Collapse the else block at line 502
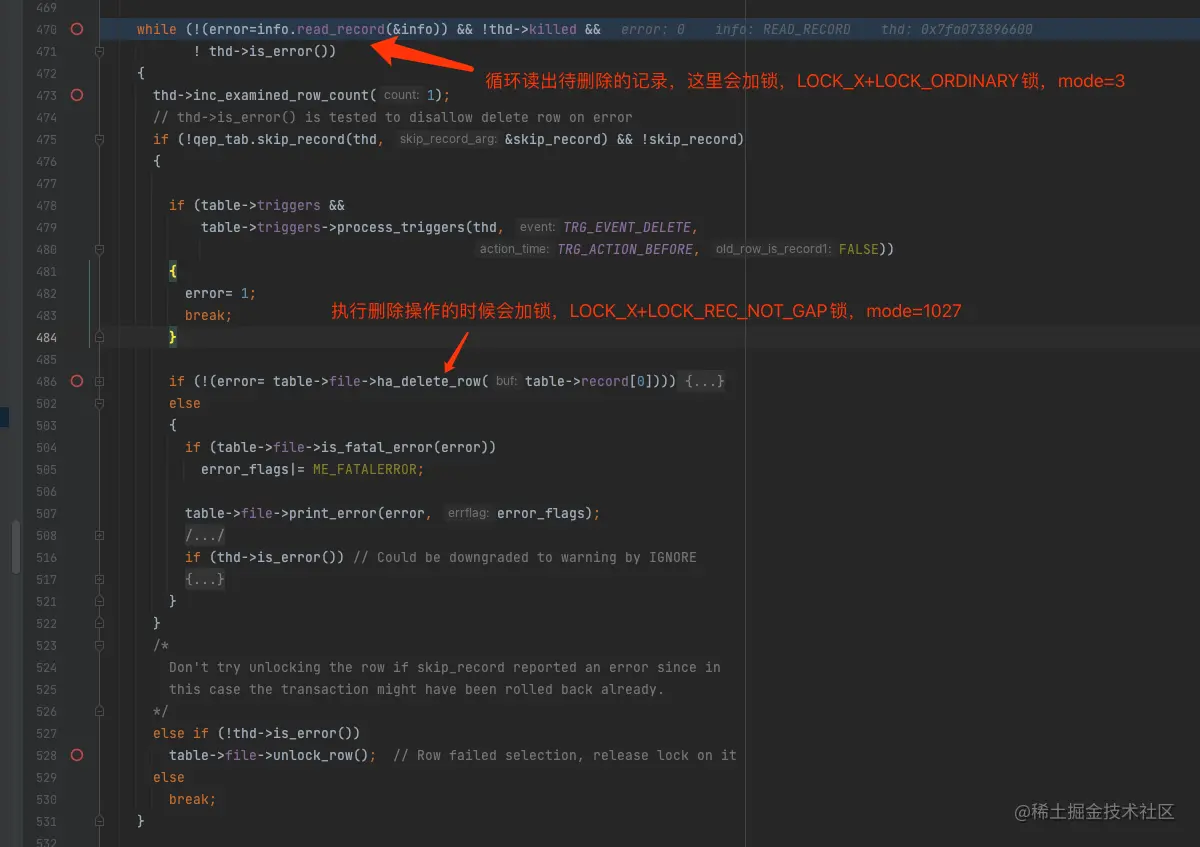This screenshot has width=1200, height=847. click(x=99, y=403)
